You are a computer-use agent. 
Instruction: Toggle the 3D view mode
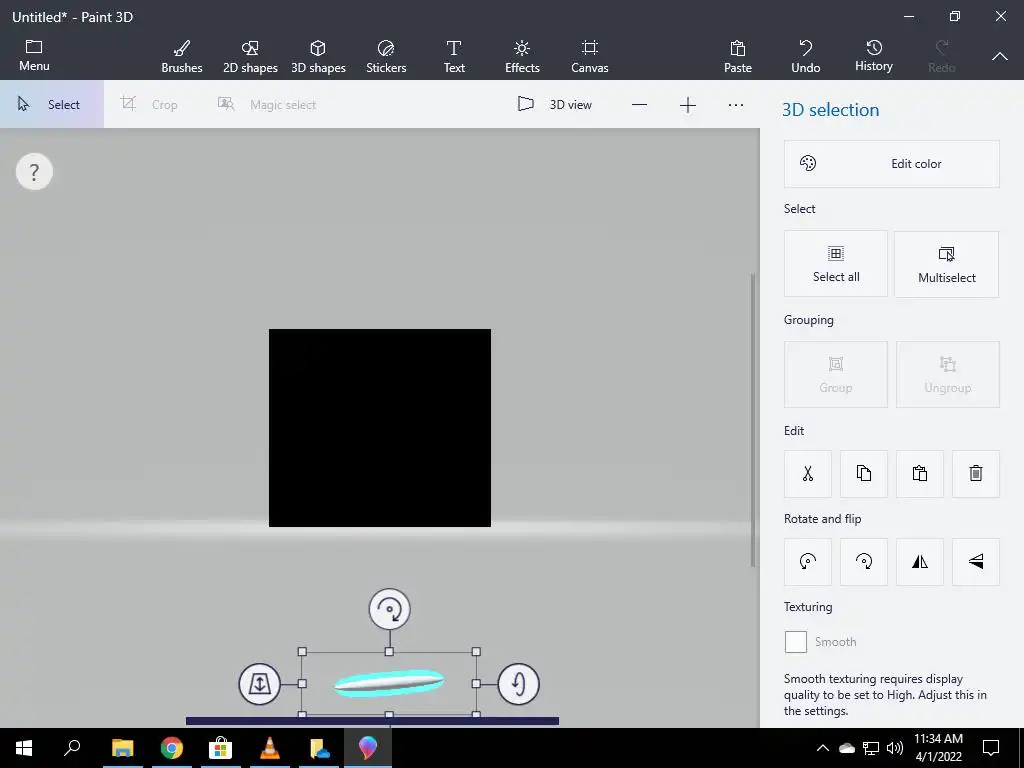pos(555,104)
